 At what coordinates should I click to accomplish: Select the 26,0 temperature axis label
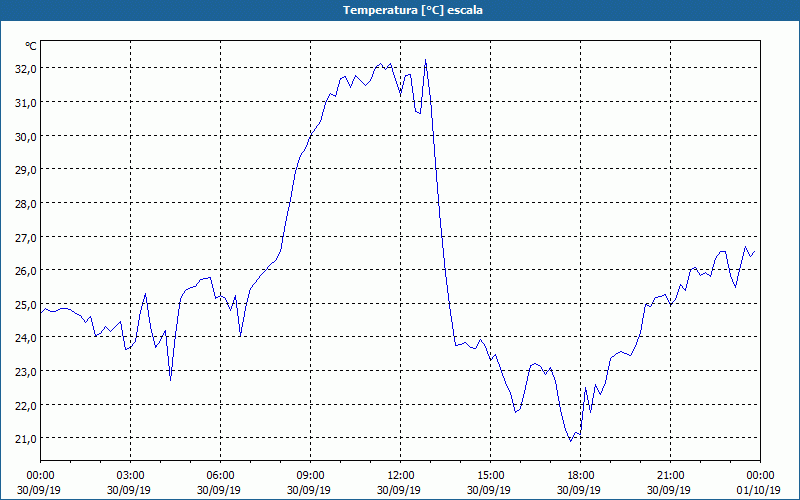point(26,271)
